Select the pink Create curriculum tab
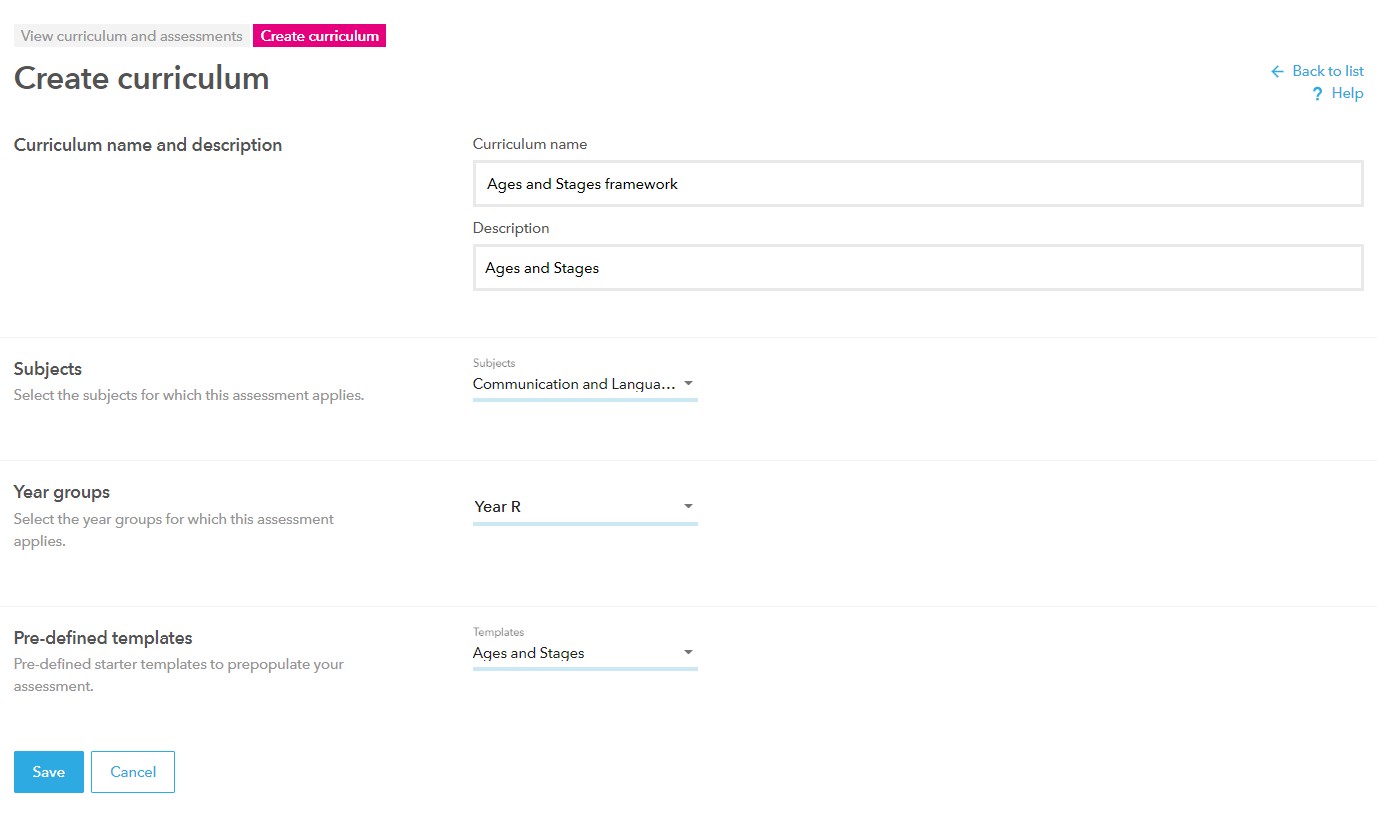Image resolution: width=1397 pixels, height=813 pixels. click(x=320, y=36)
